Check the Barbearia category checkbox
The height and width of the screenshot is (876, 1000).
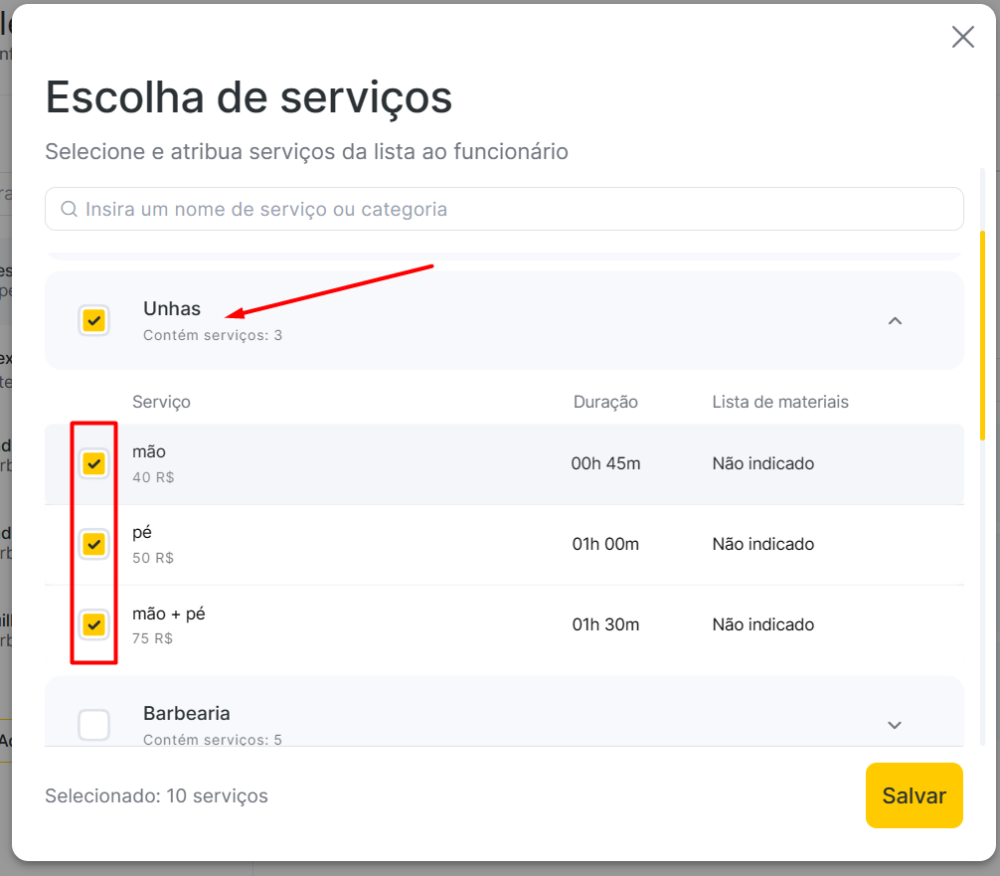point(94,725)
